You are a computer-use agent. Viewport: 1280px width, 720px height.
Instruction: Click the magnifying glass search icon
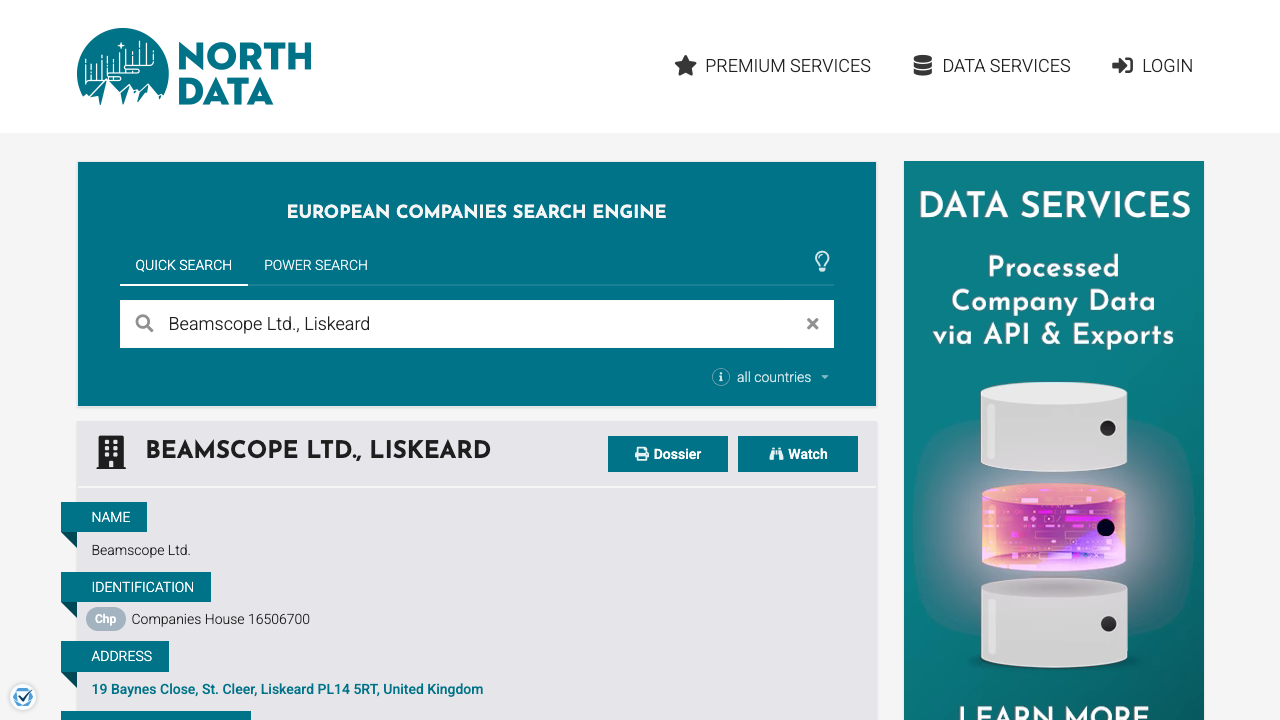coord(144,323)
